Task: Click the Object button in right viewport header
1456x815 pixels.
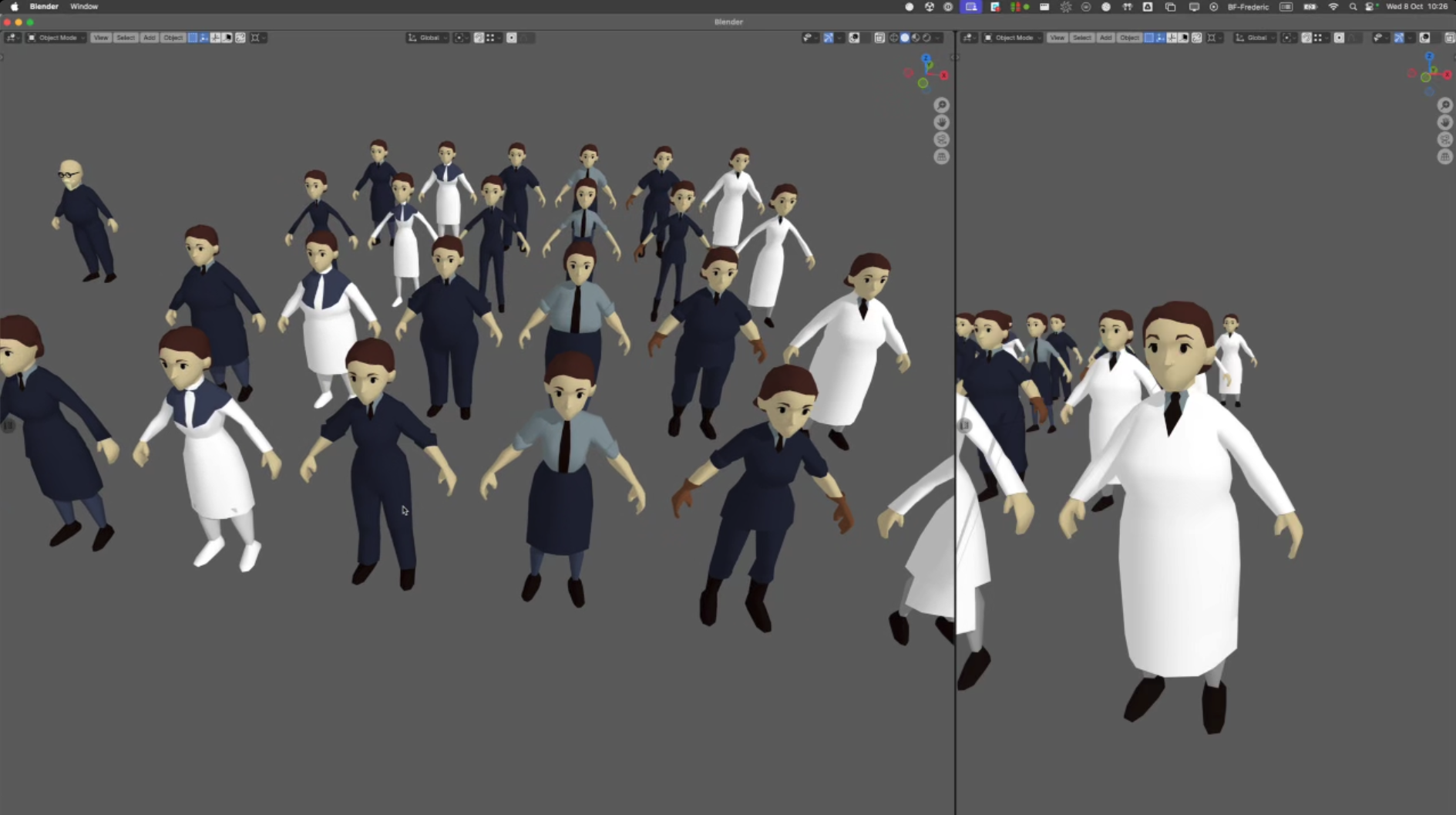Action: click(x=1129, y=38)
